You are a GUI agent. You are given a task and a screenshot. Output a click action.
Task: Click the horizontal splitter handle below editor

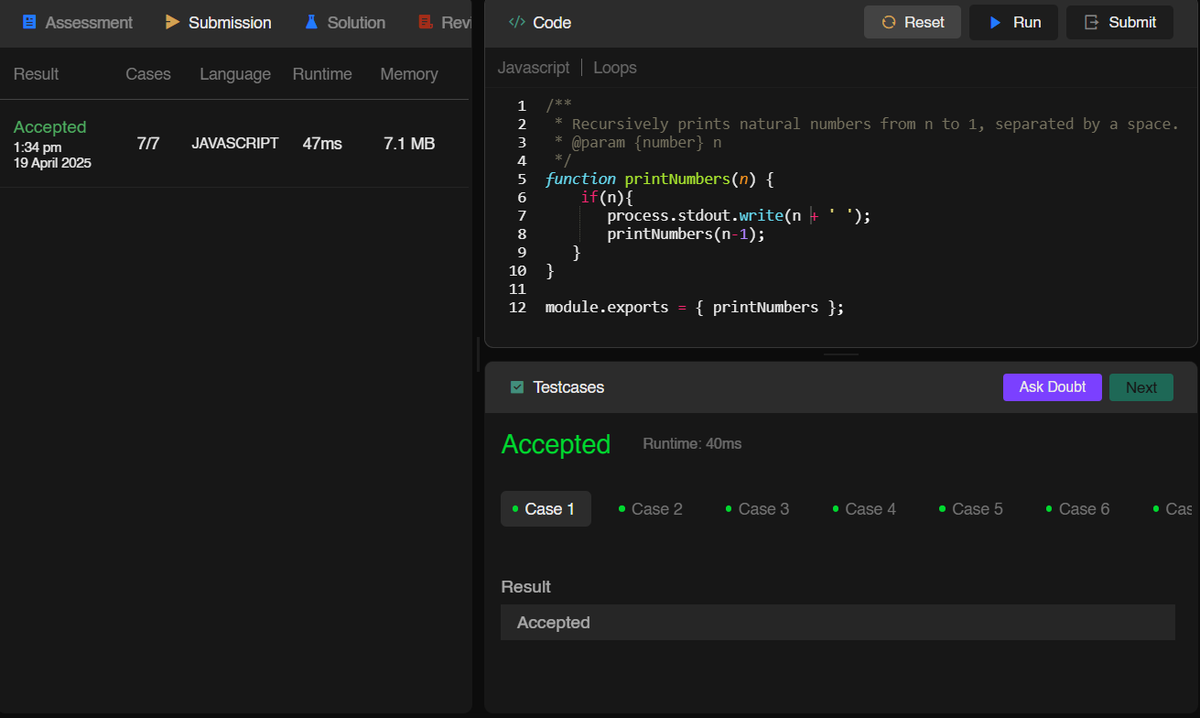tap(841, 354)
